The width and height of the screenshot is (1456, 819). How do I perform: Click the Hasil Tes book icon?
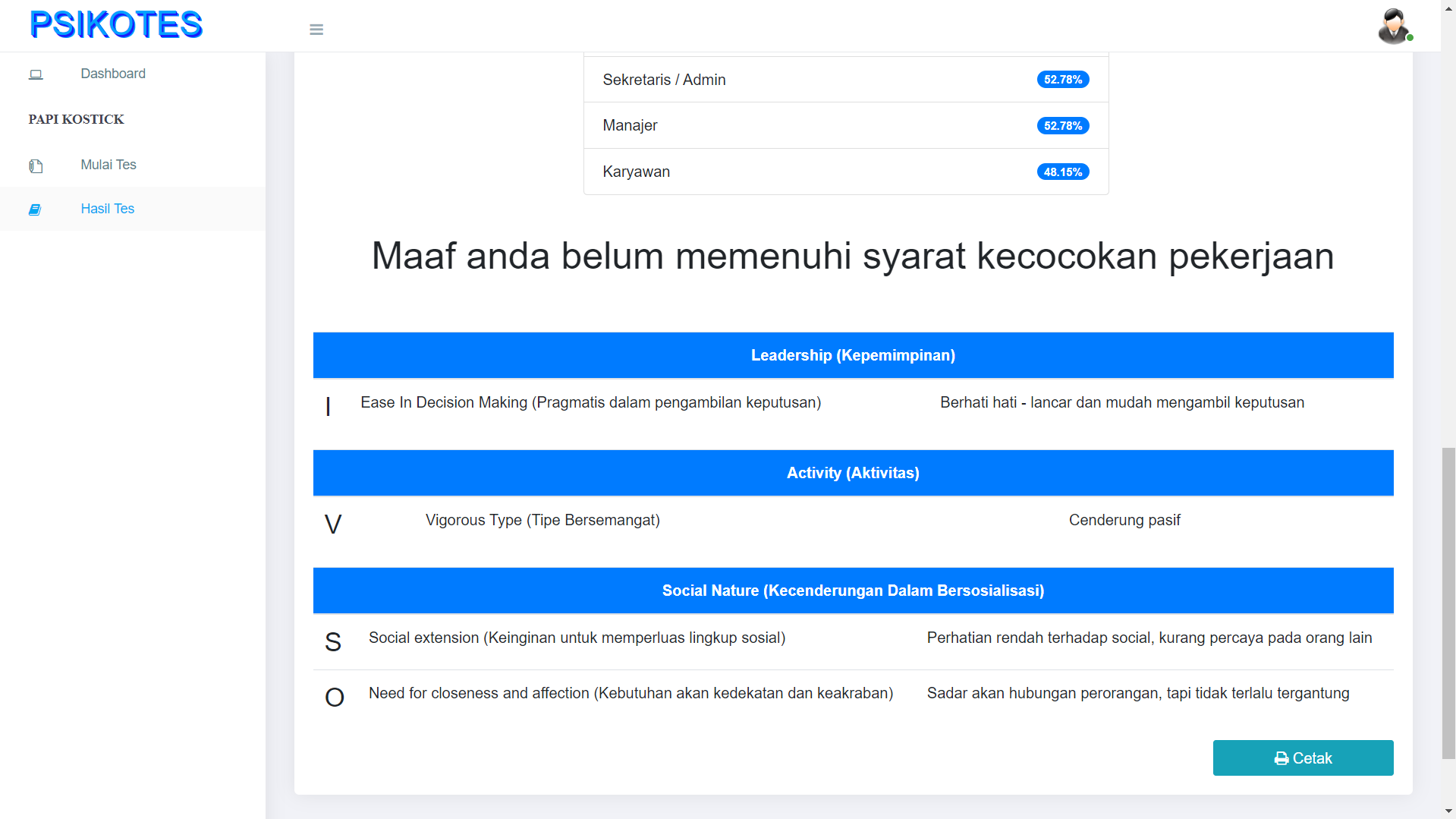click(x=35, y=209)
